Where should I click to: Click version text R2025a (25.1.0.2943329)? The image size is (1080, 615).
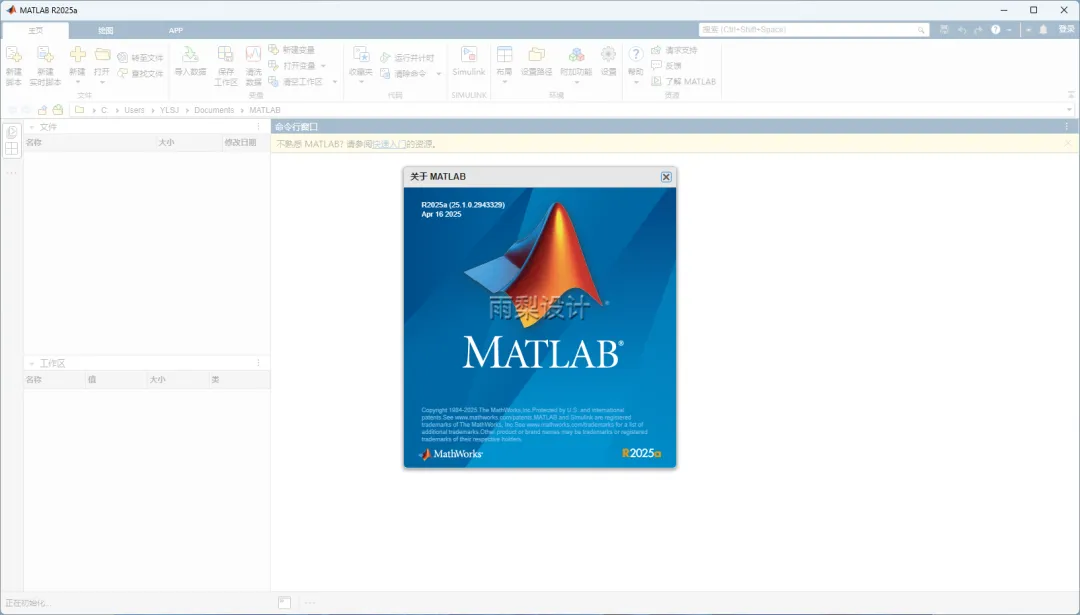tap(463, 205)
